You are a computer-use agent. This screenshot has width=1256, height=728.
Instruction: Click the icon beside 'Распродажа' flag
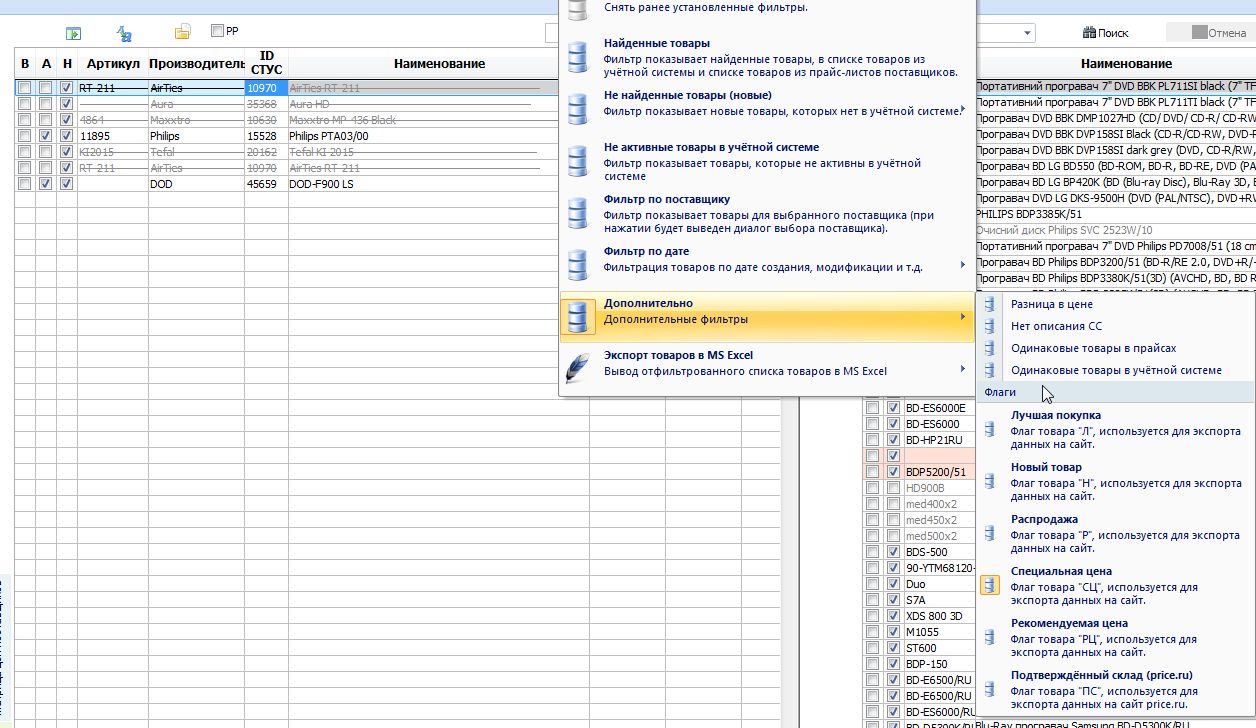coord(990,533)
